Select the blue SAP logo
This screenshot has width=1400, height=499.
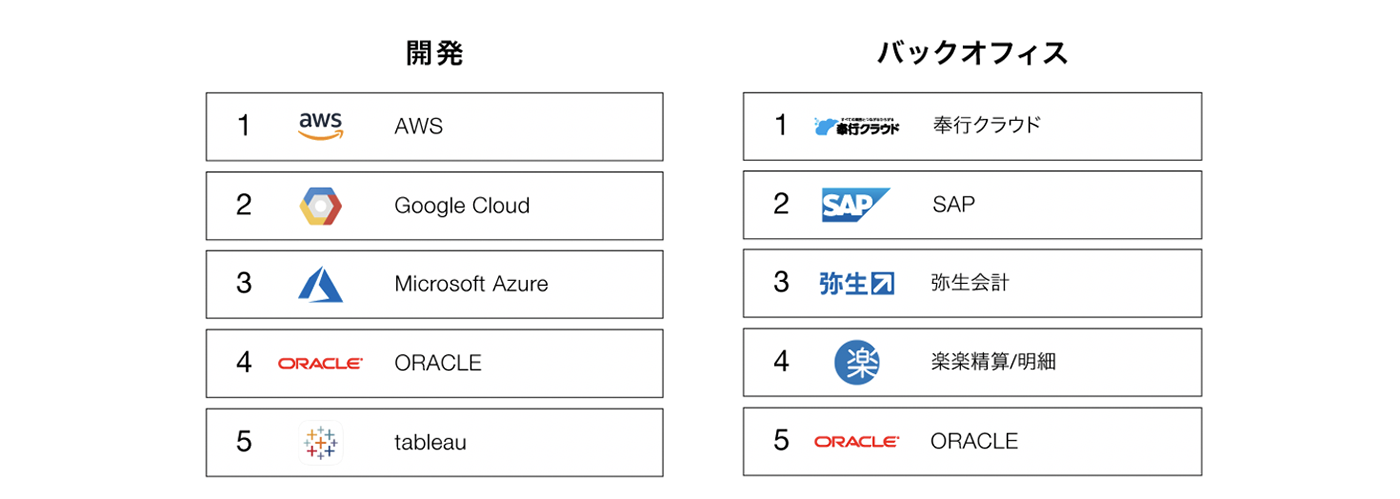tap(856, 204)
